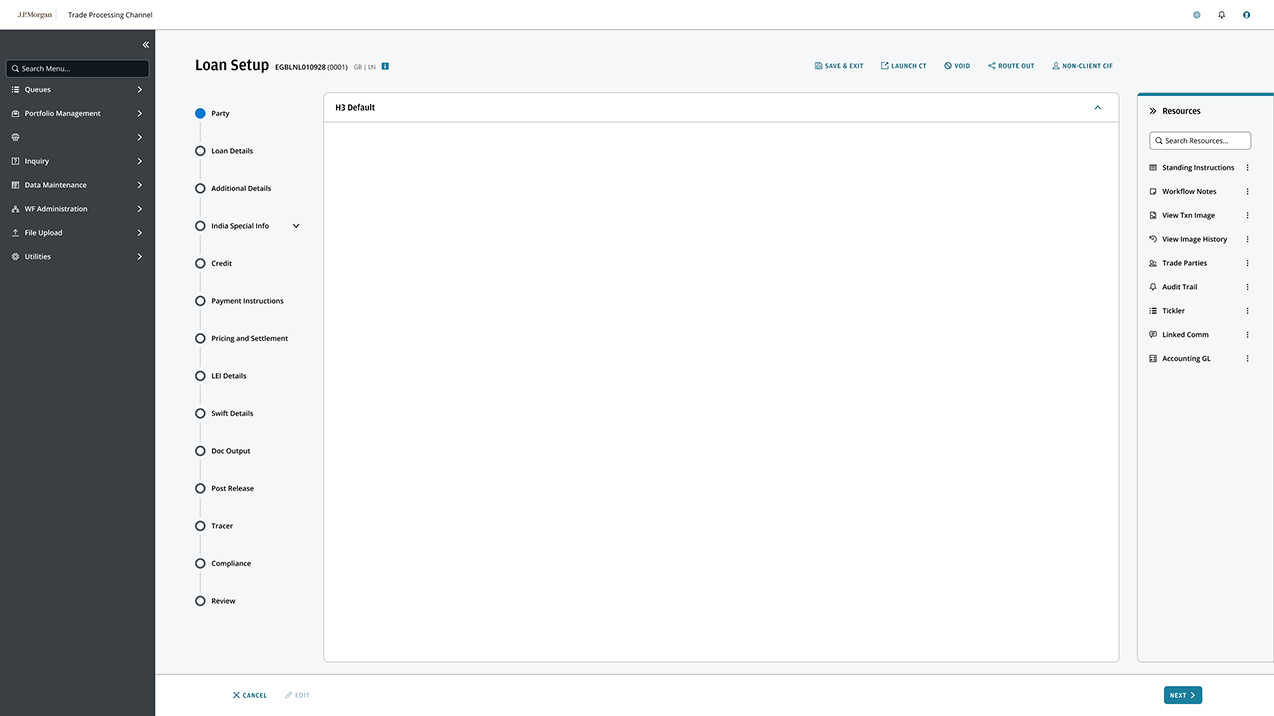Open Audit Trail more options
The image size is (1274, 716).
(x=1248, y=287)
